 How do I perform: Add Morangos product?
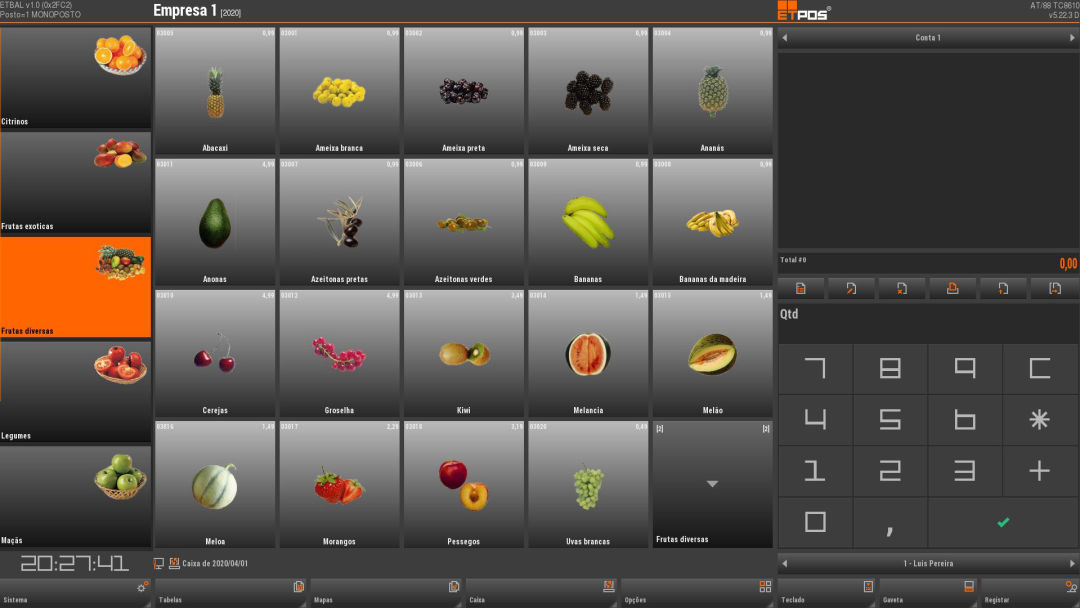click(340, 485)
